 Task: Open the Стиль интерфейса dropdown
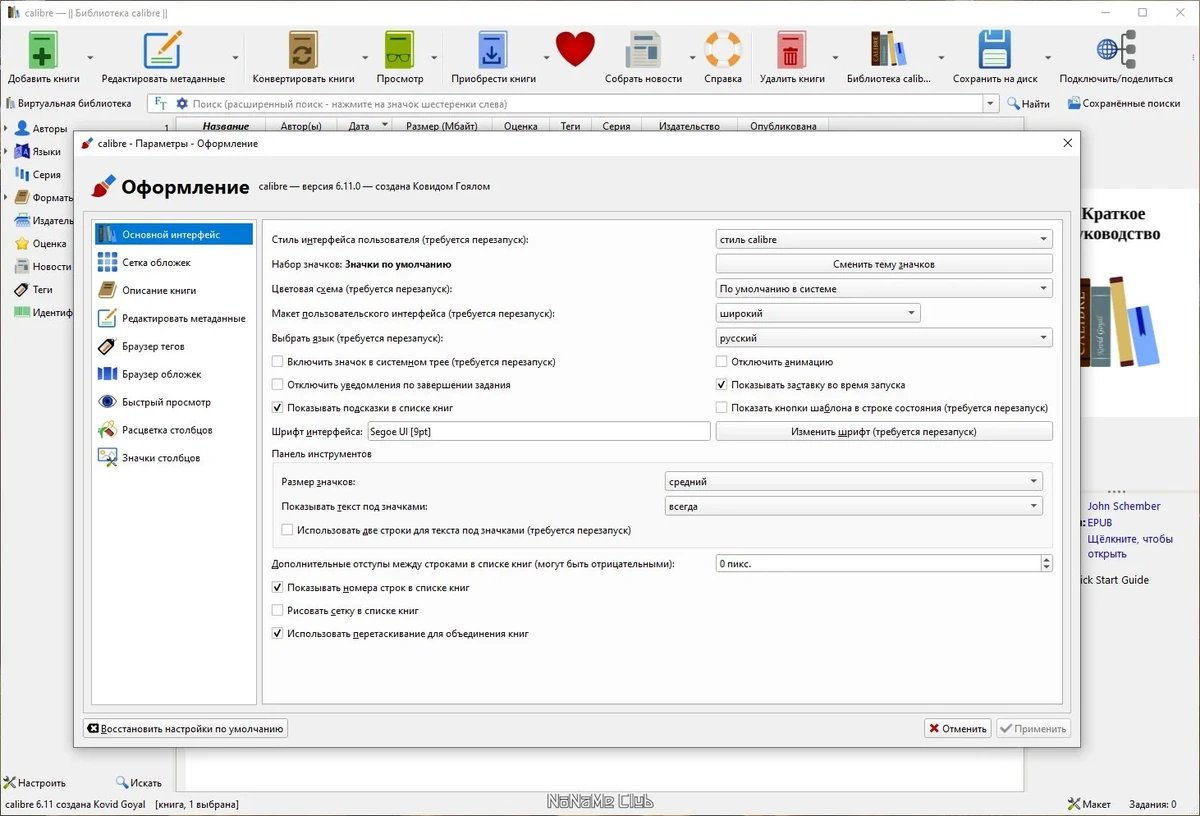(884, 240)
